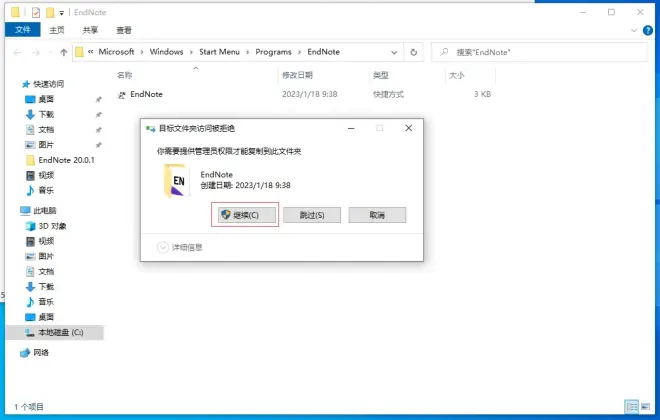Select This PC (此电脑) in sidebar
This screenshot has width=660, height=420.
[x=44, y=210]
